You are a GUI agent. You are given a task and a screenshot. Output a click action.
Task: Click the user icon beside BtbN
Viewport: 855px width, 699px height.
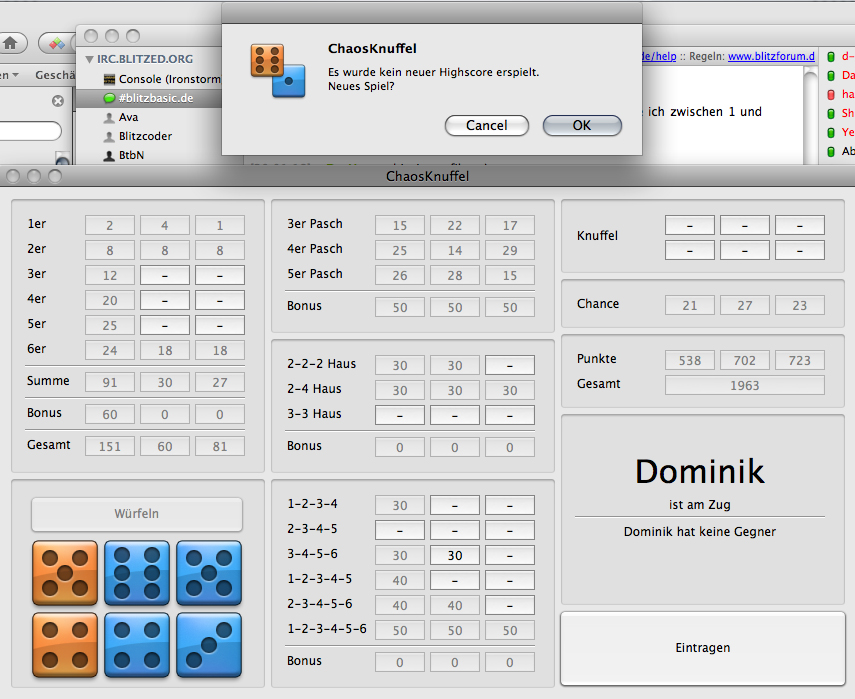109,155
